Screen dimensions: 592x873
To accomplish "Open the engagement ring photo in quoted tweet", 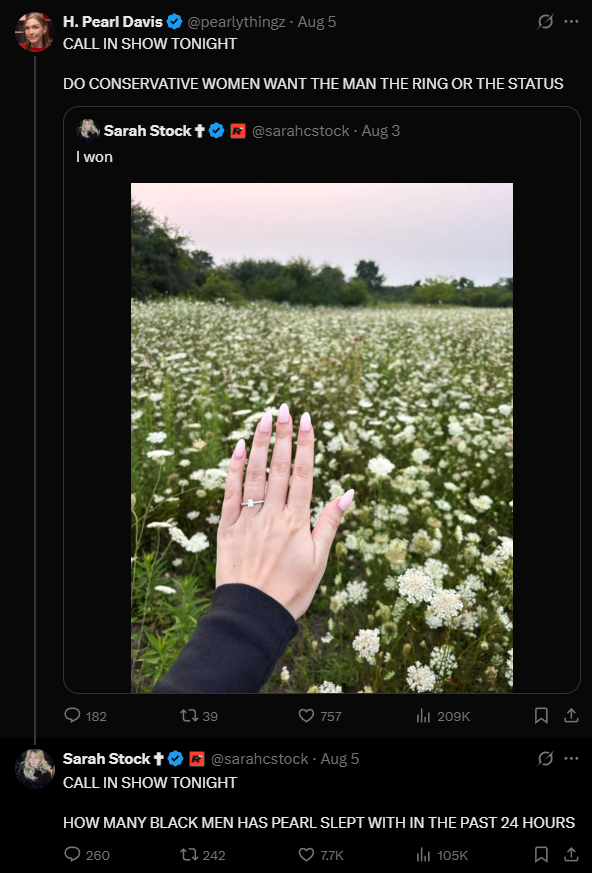I will tap(322, 438).
